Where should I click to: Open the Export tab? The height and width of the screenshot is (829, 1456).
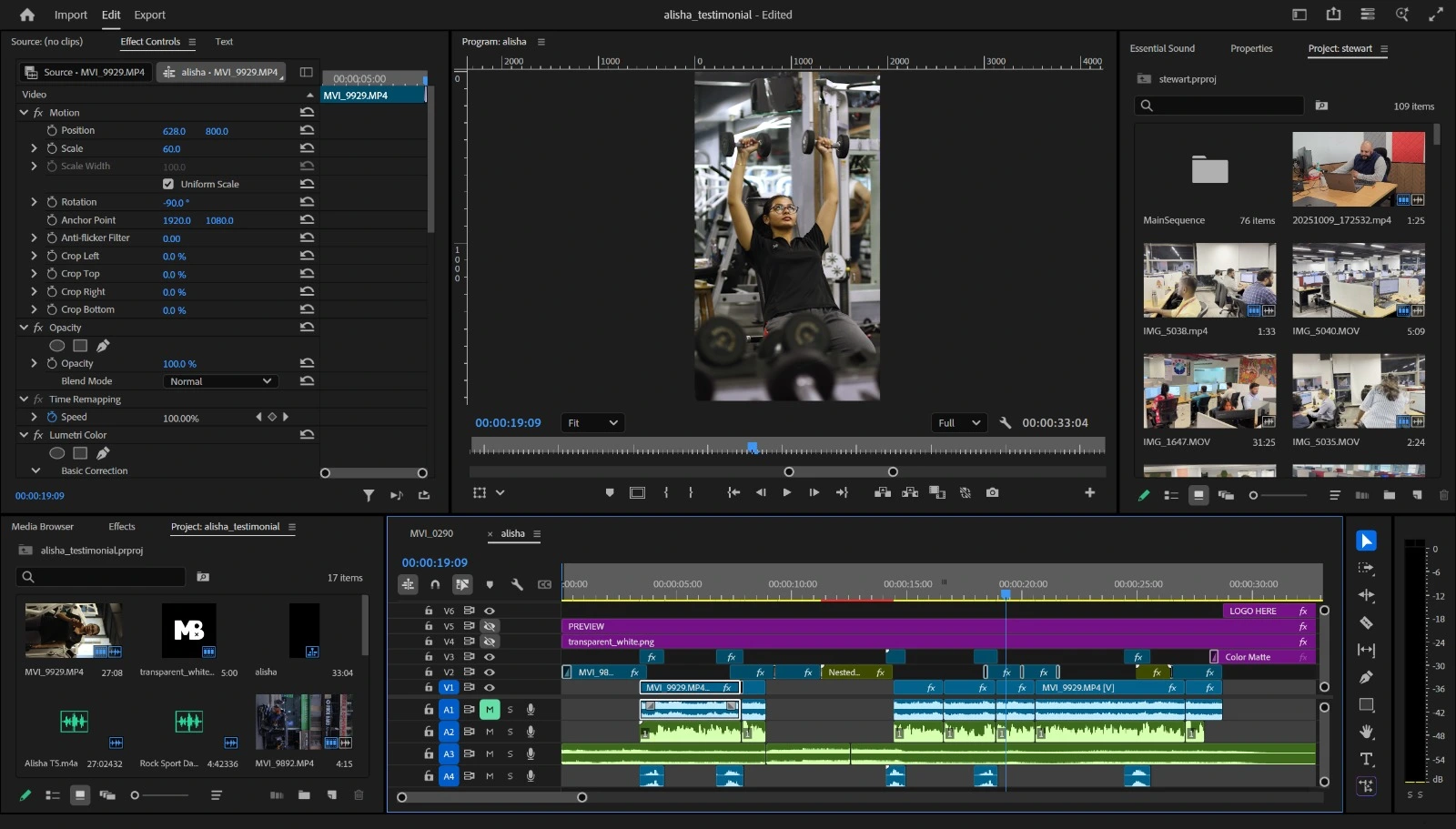(149, 15)
